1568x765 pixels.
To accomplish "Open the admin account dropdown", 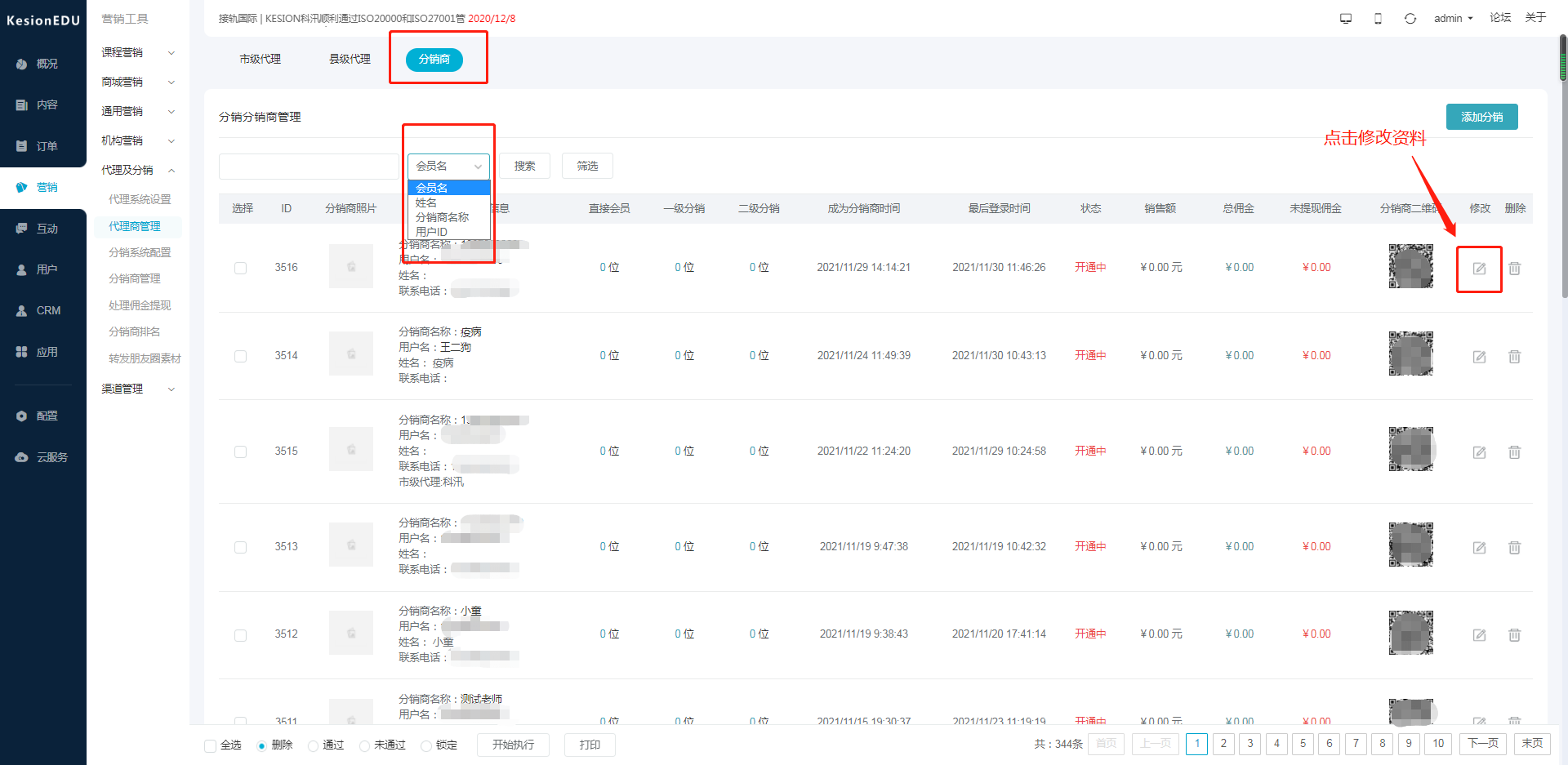I will (1453, 18).
